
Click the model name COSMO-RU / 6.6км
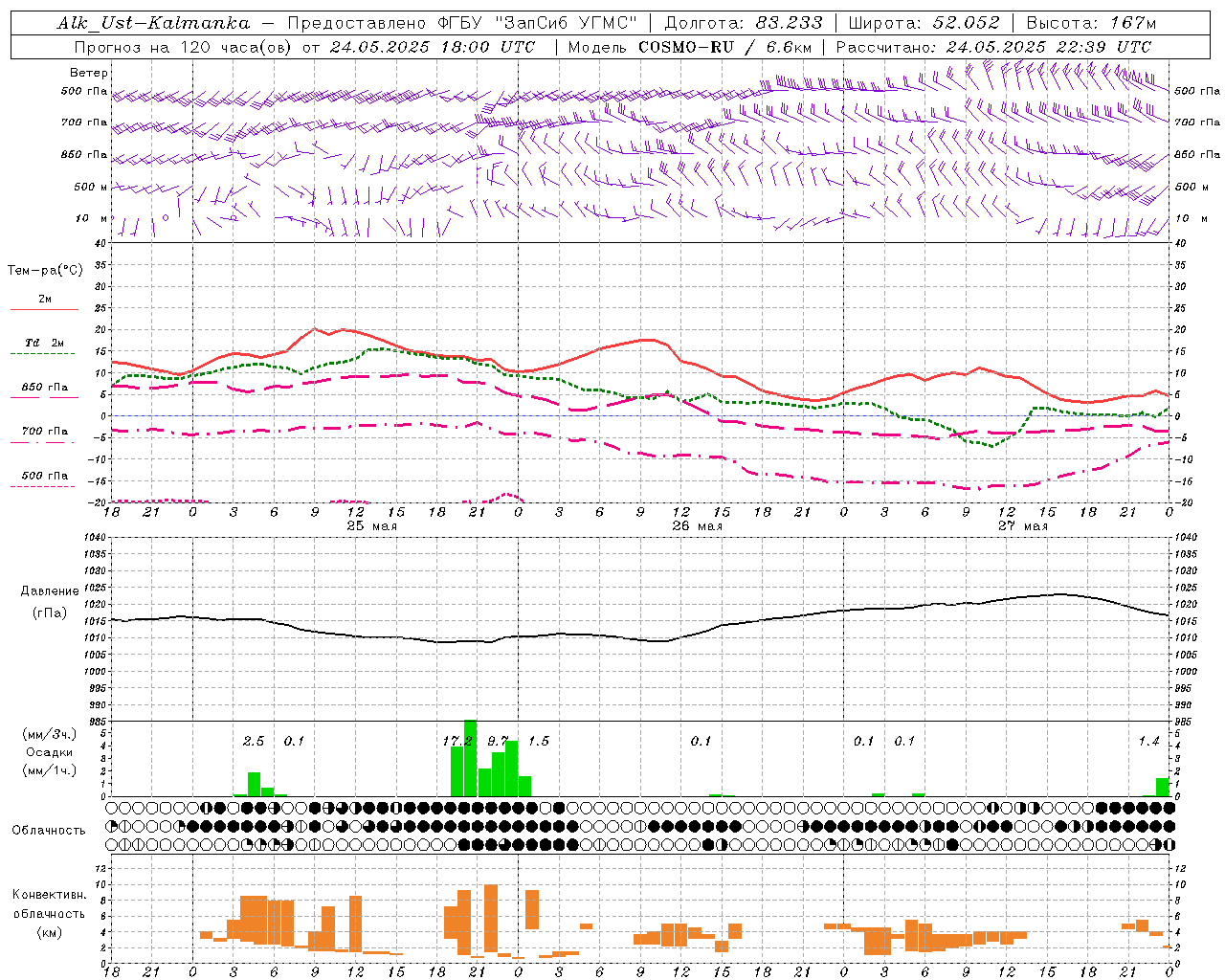pyautogui.click(x=724, y=47)
